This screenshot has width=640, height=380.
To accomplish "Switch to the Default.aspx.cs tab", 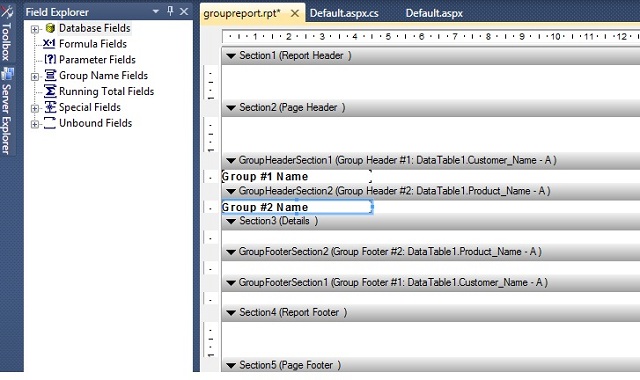I will coord(344,13).
